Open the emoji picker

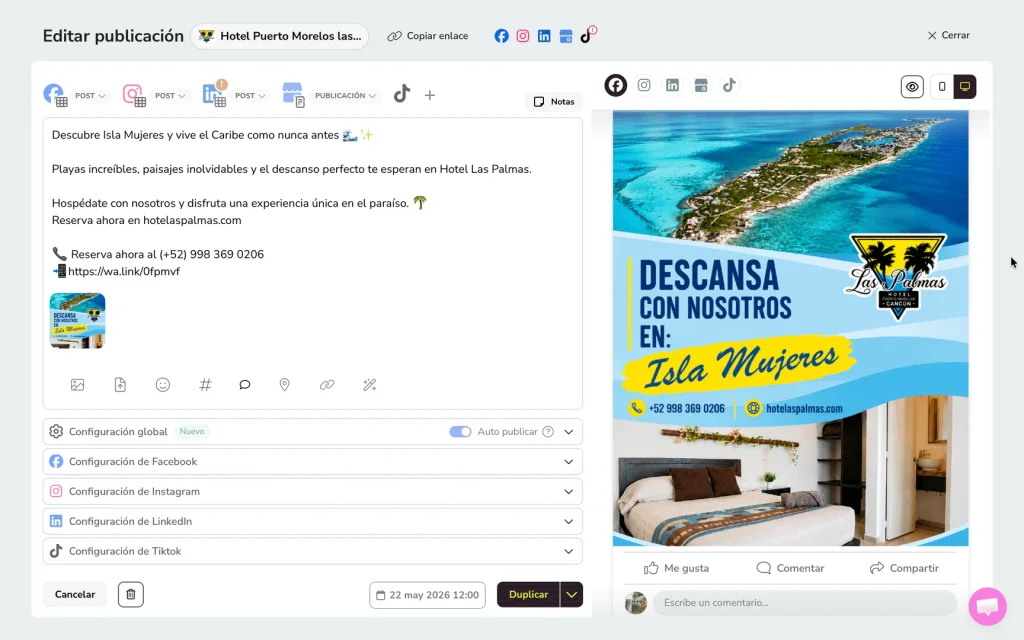point(163,385)
